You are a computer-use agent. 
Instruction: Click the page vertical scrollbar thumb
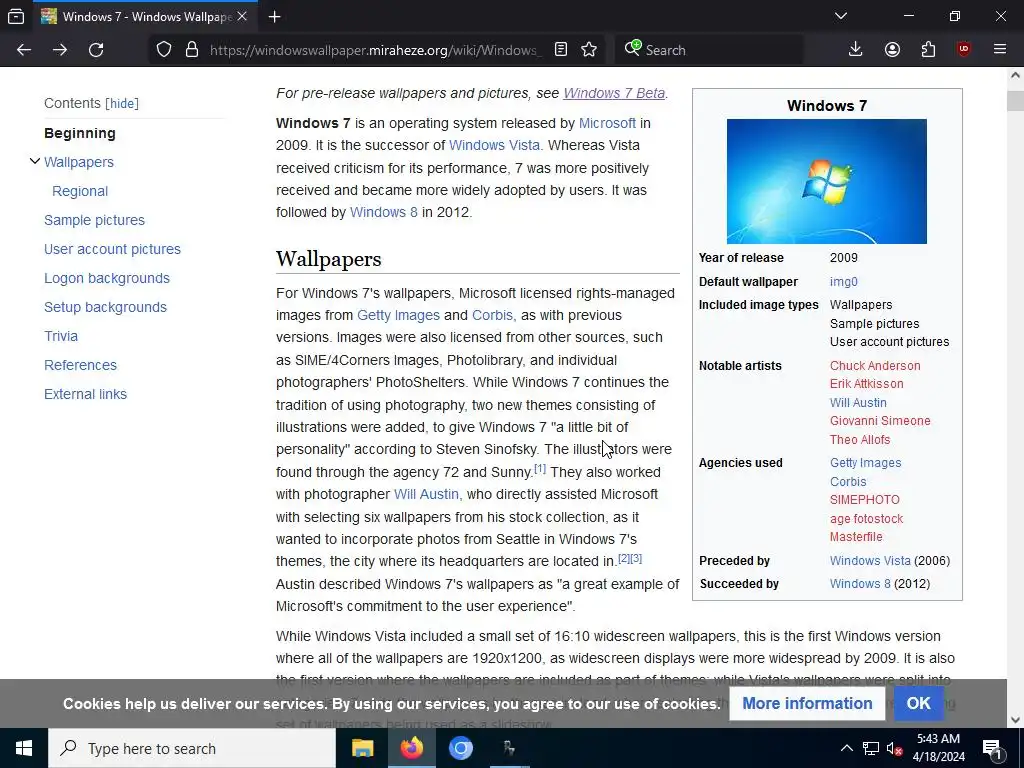pyautogui.click(x=1016, y=101)
